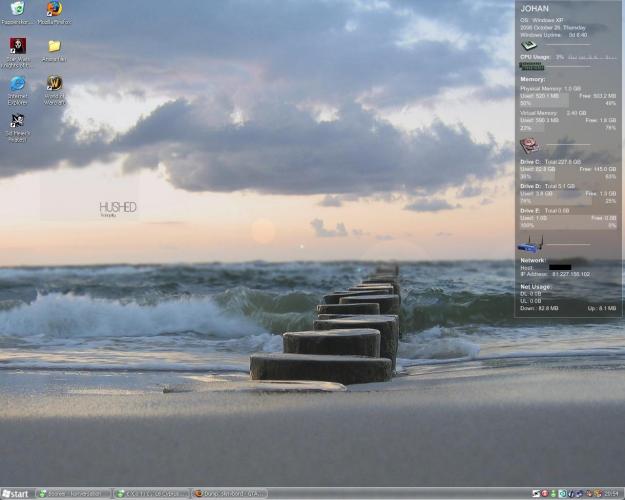The width and height of the screenshot is (625, 500).
Task: Open the Recycle Bin desktop icon
Action: pyautogui.click(x=17, y=10)
